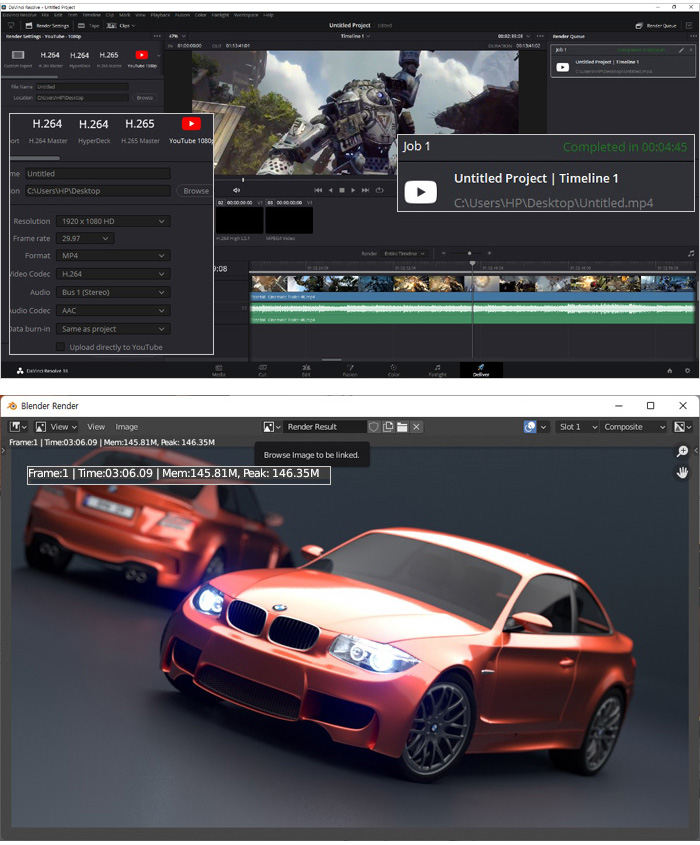Open the Resolution 1920 x 1080 HD dropdown
The width and height of the screenshot is (700, 845).
(113, 221)
